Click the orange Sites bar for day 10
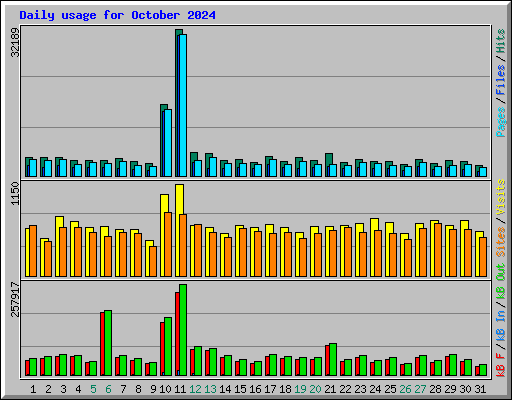This screenshot has width=512, height=400. coord(168,244)
